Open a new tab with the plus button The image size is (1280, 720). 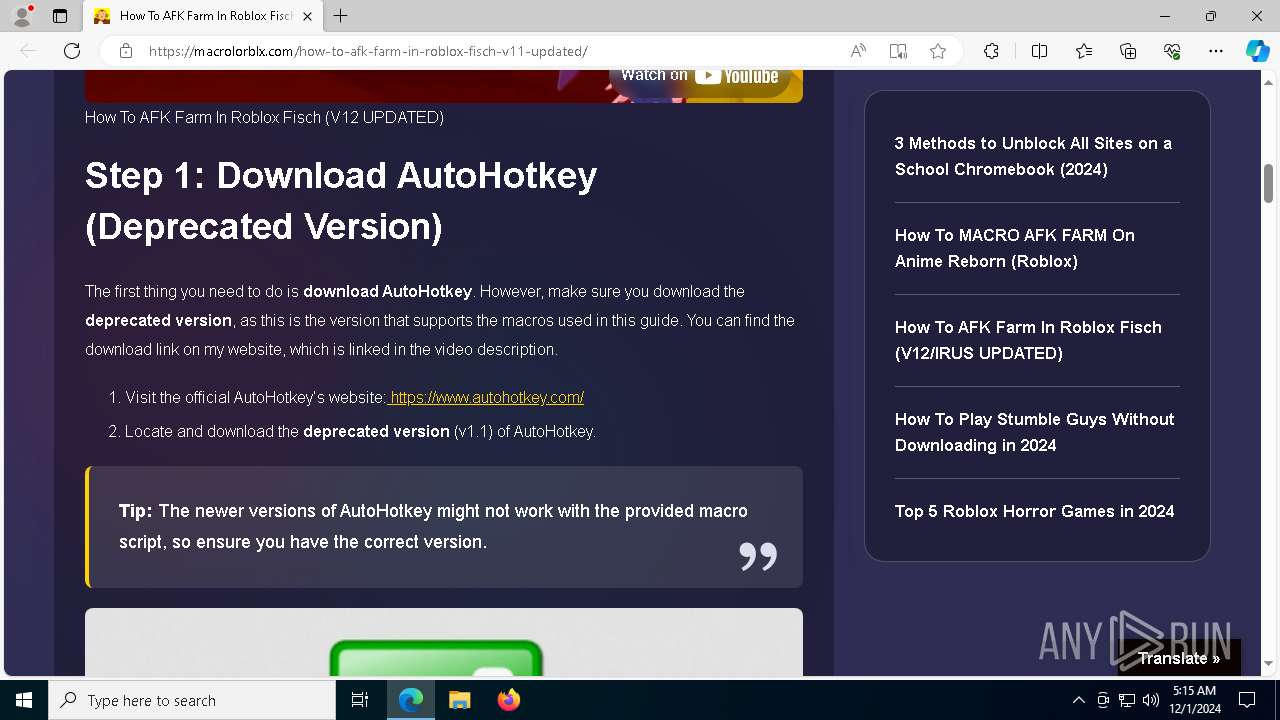click(341, 16)
